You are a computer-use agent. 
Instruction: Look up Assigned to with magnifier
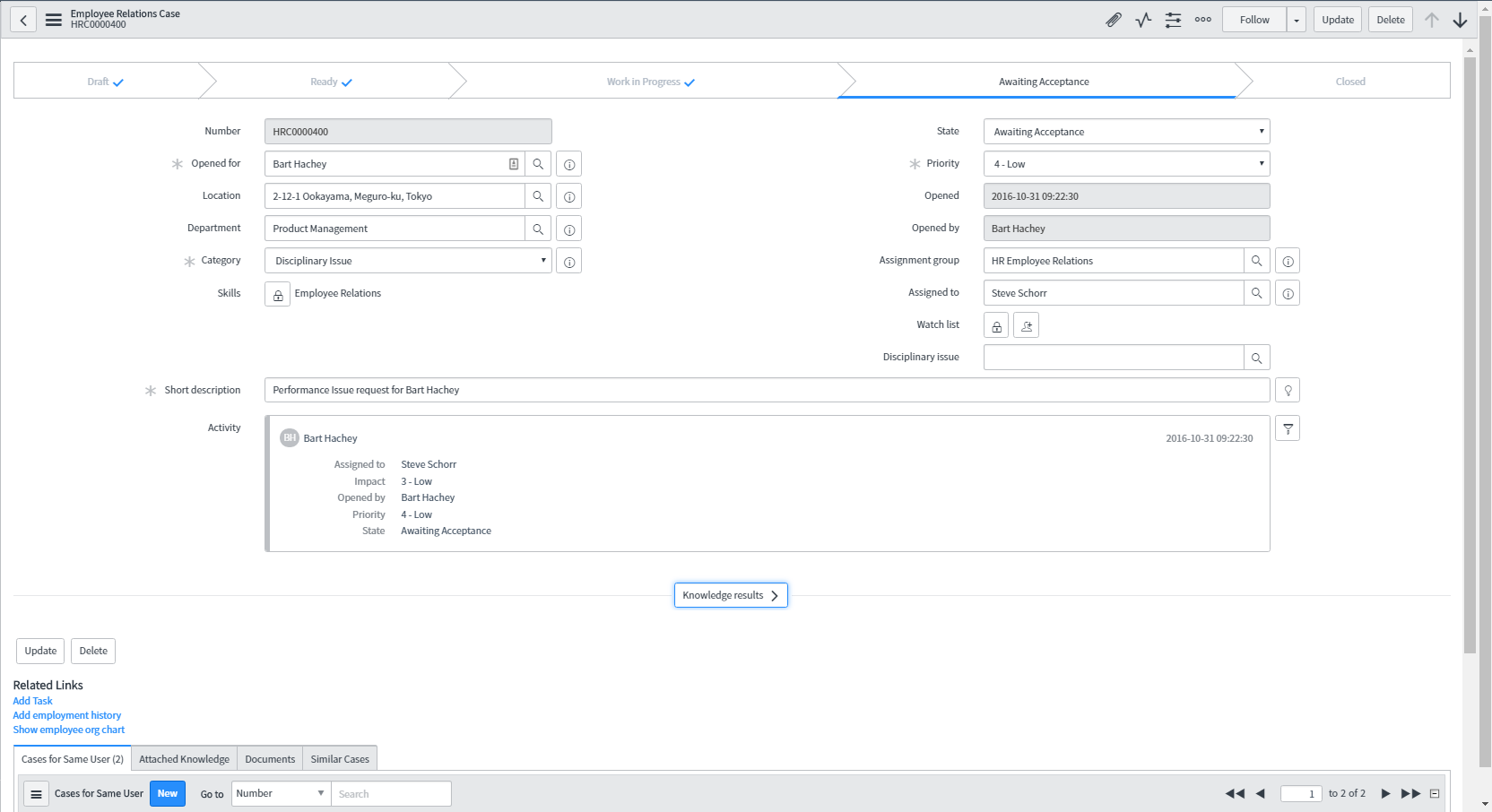(1257, 293)
